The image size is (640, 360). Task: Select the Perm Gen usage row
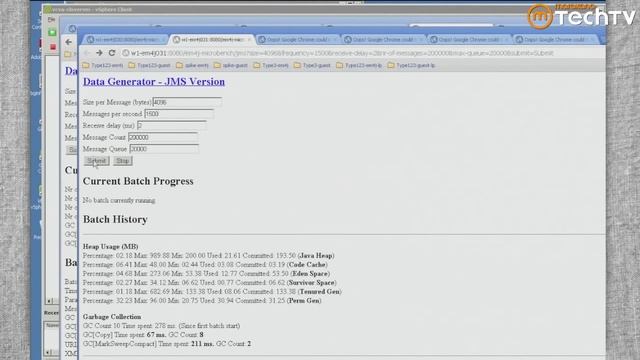202,300
